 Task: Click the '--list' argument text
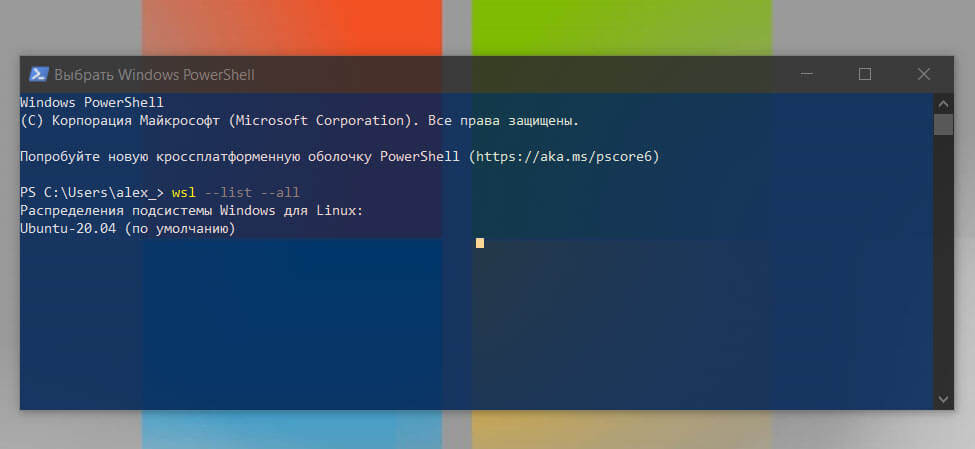coord(228,193)
